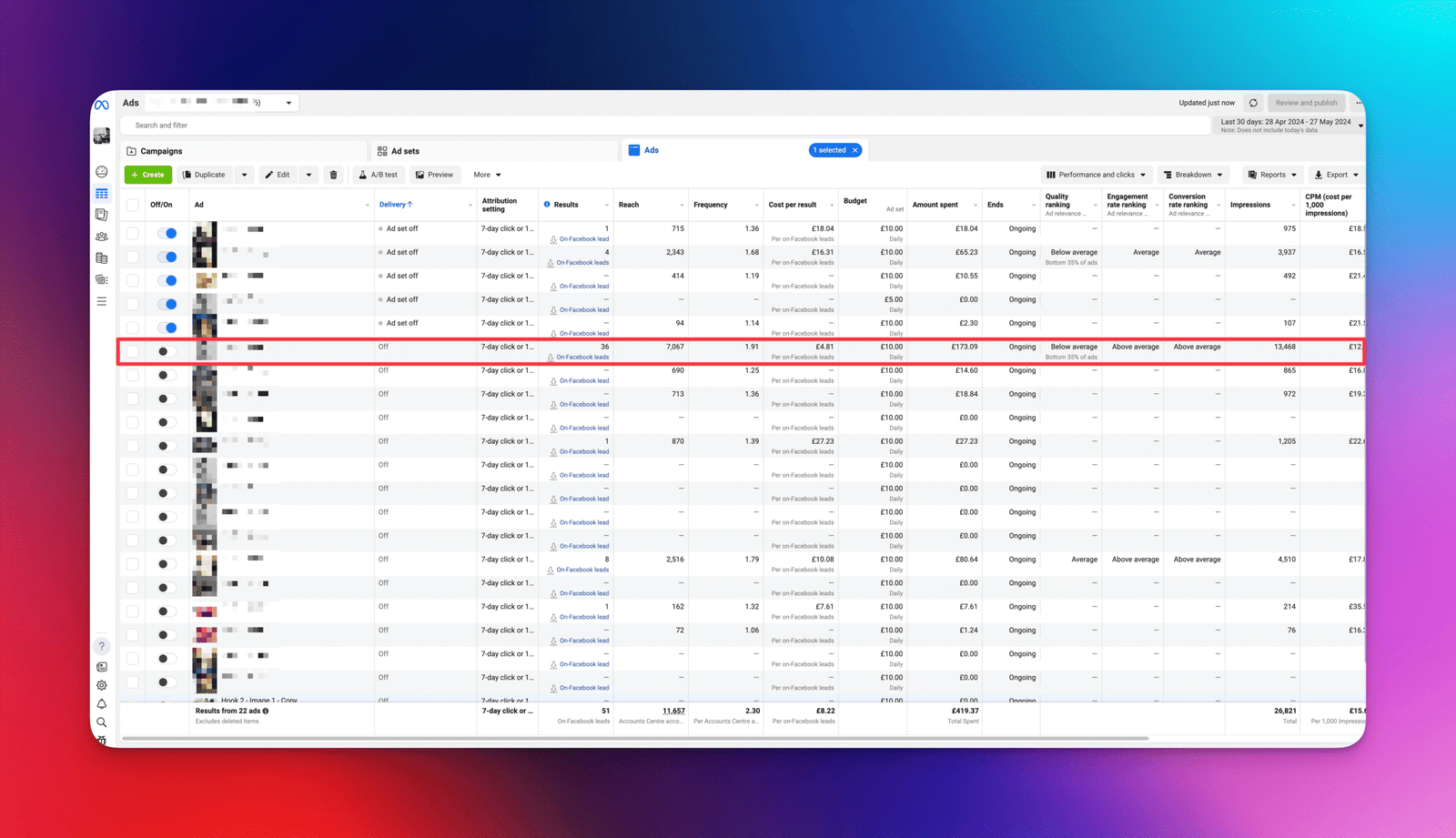Click the A/B test button
Screen dimensions: 1456x838
[x=378, y=175]
